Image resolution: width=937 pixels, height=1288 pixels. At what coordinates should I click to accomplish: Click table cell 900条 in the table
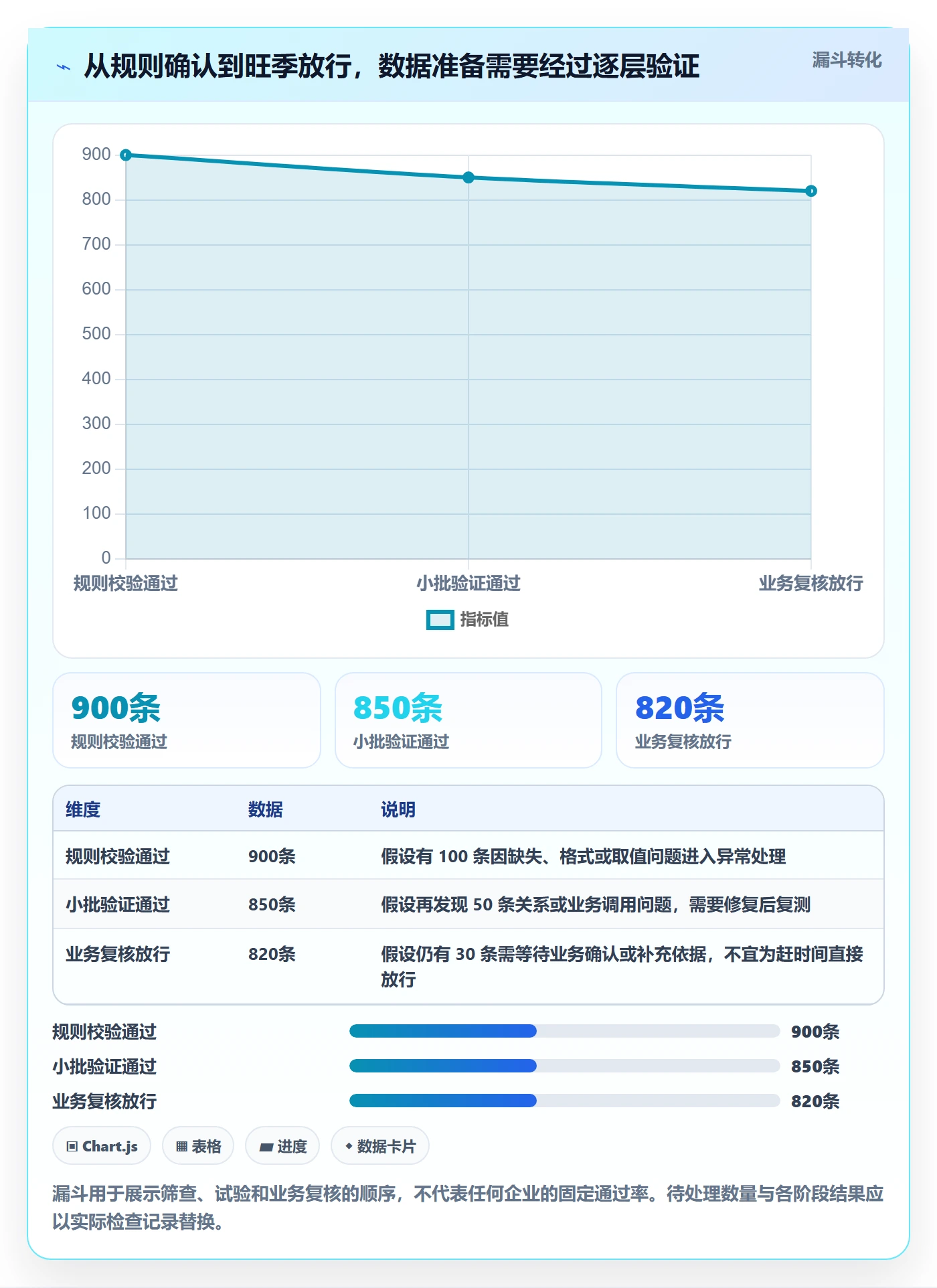click(272, 857)
